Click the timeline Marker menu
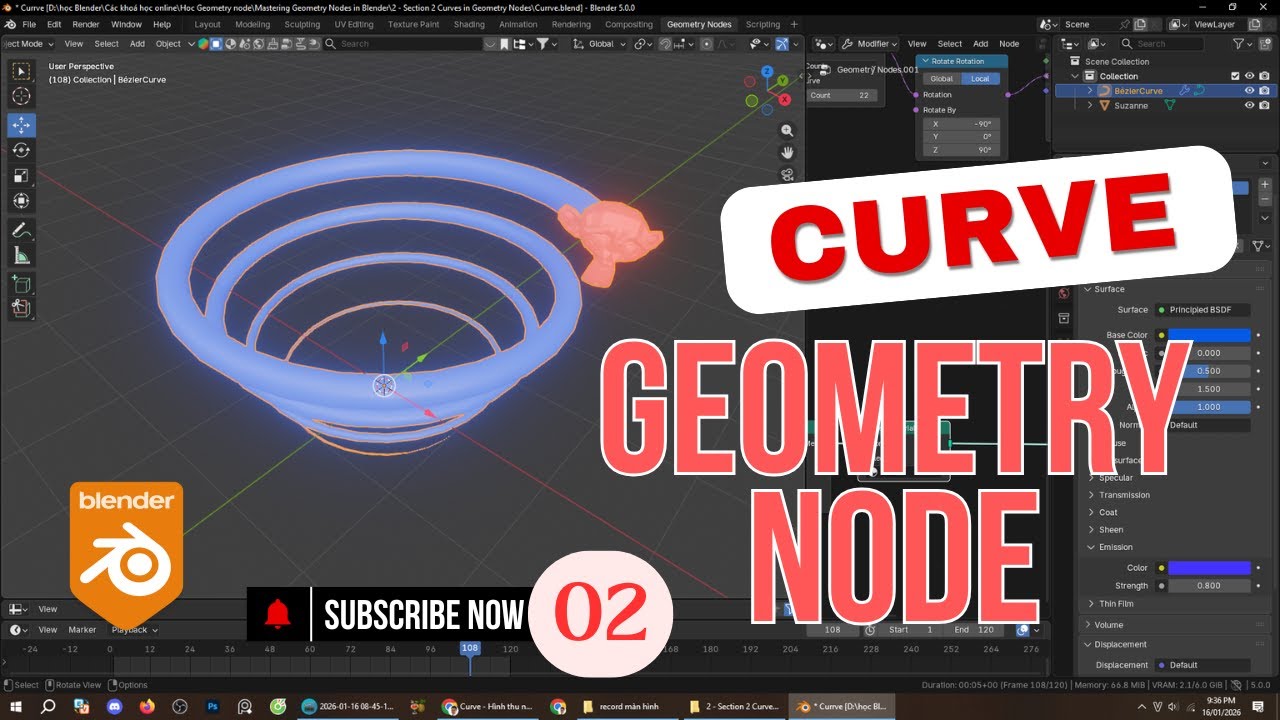Viewport: 1280px width, 720px height. (82, 630)
